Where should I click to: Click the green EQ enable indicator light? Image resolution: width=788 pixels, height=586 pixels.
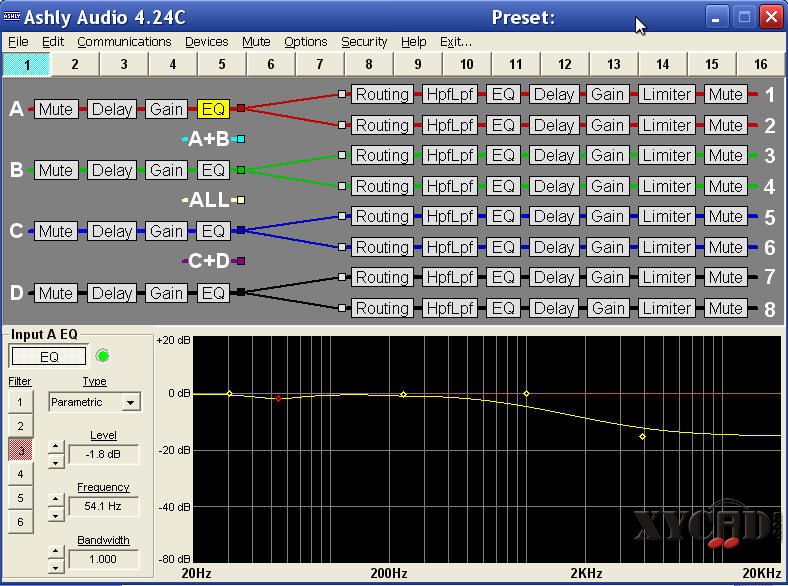pyautogui.click(x=103, y=356)
